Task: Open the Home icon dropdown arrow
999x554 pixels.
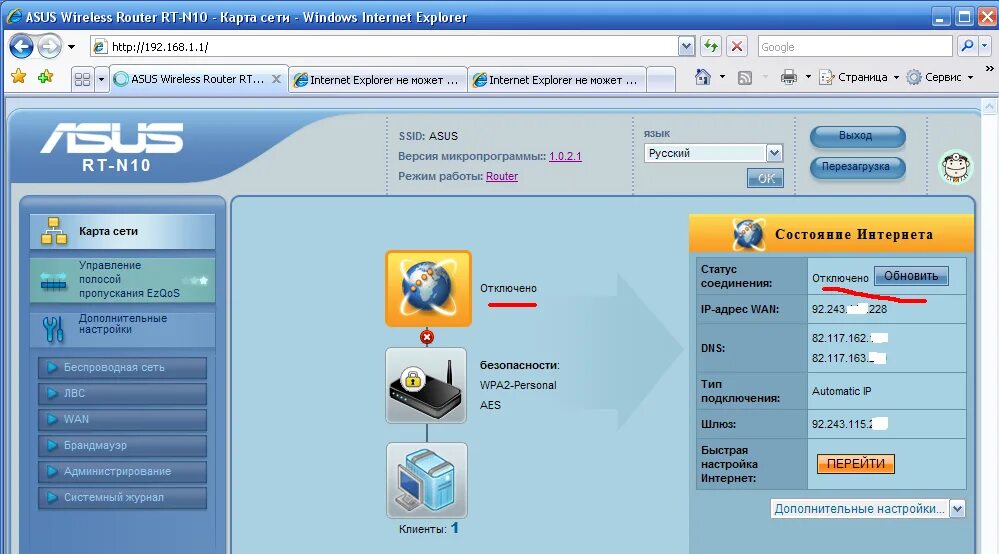Action: [x=722, y=77]
